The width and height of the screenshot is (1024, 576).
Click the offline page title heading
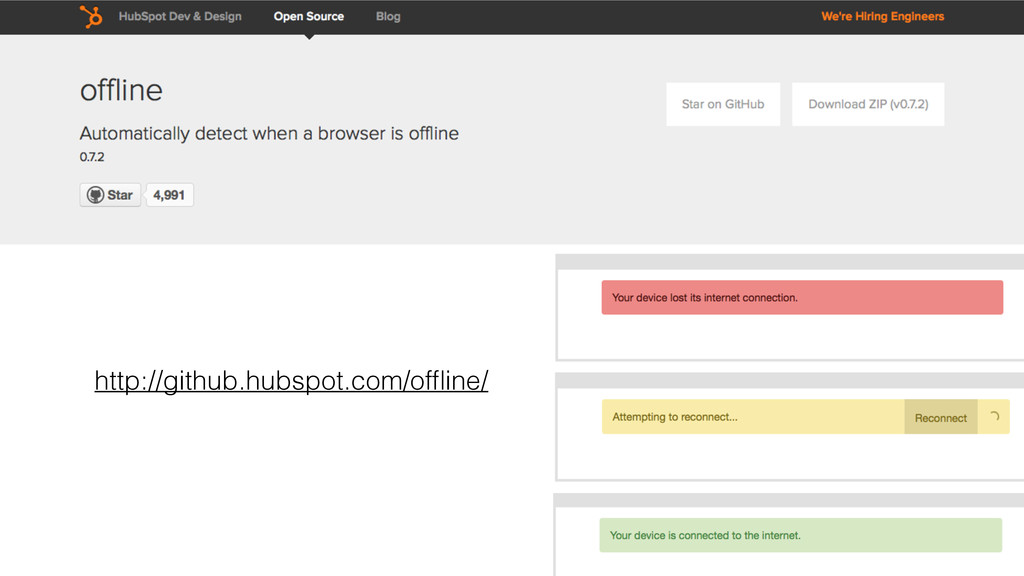coord(121,89)
